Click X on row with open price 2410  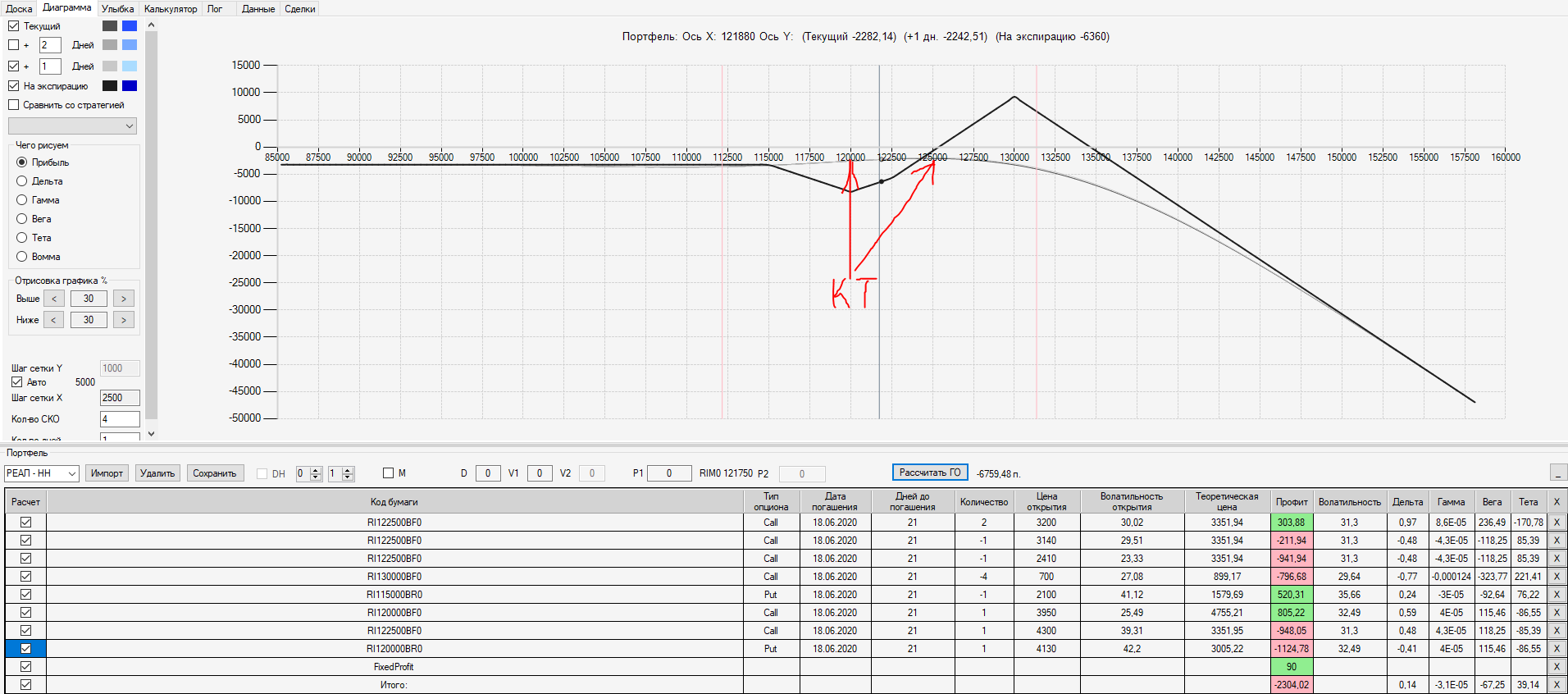click(x=1557, y=559)
